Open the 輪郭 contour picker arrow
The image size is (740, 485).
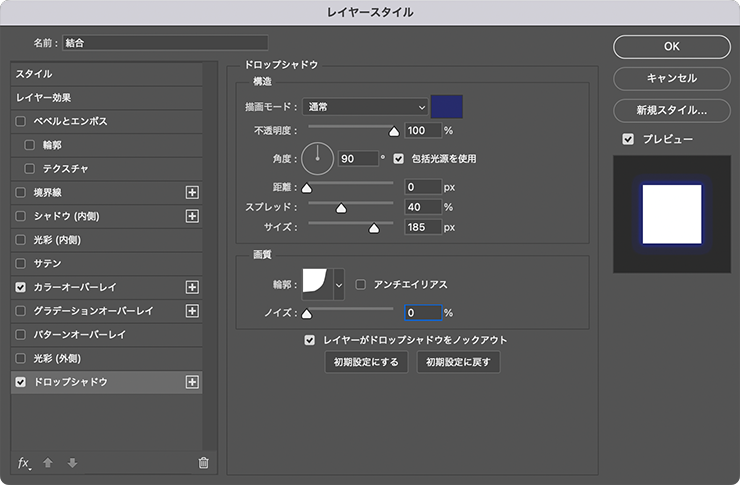pyautogui.click(x=338, y=285)
